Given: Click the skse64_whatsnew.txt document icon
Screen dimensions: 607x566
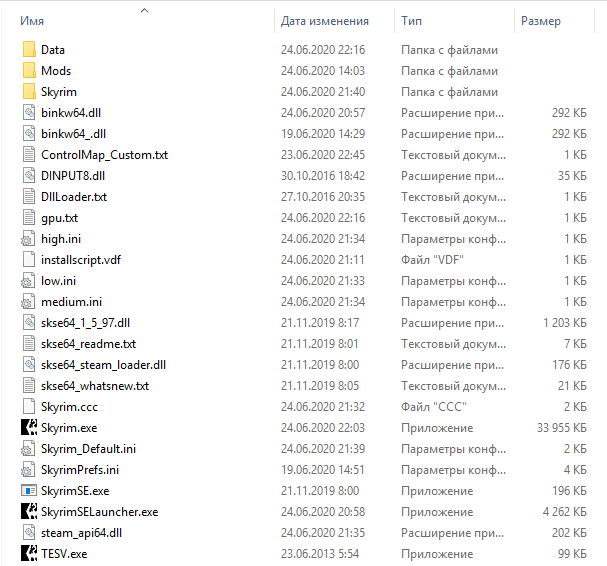Looking at the screenshot, I should pyautogui.click(x=29, y=386).
